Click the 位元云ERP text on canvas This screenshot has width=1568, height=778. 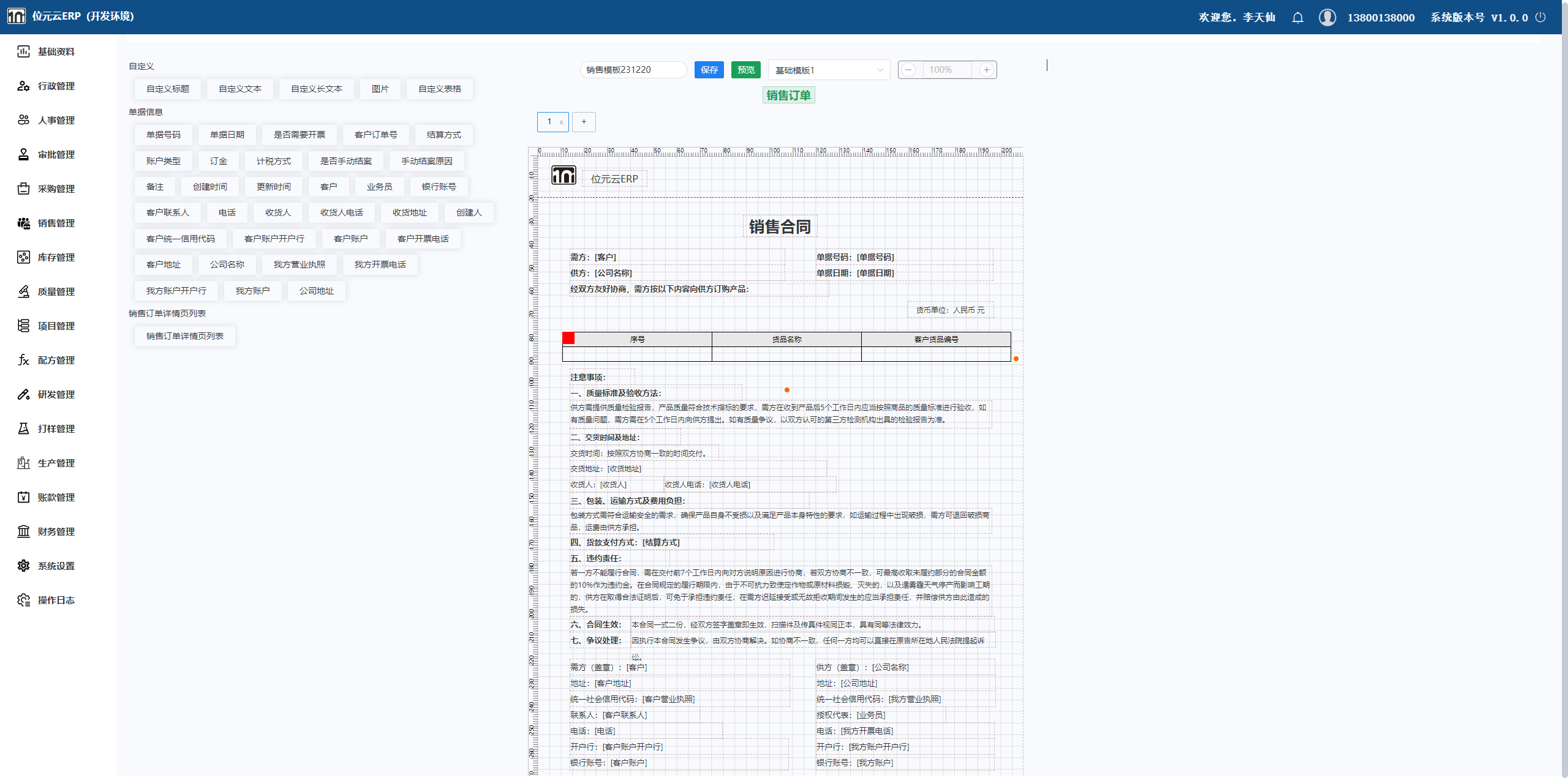[x=614, y=179]
